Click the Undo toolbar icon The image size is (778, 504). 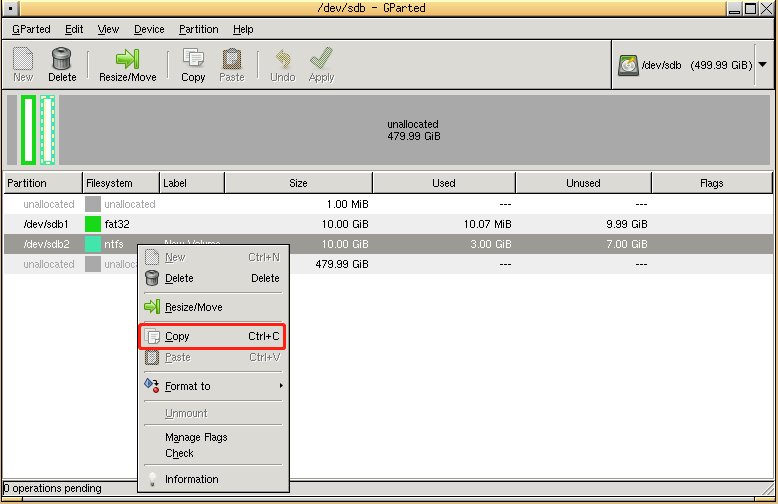coord(282,58)
